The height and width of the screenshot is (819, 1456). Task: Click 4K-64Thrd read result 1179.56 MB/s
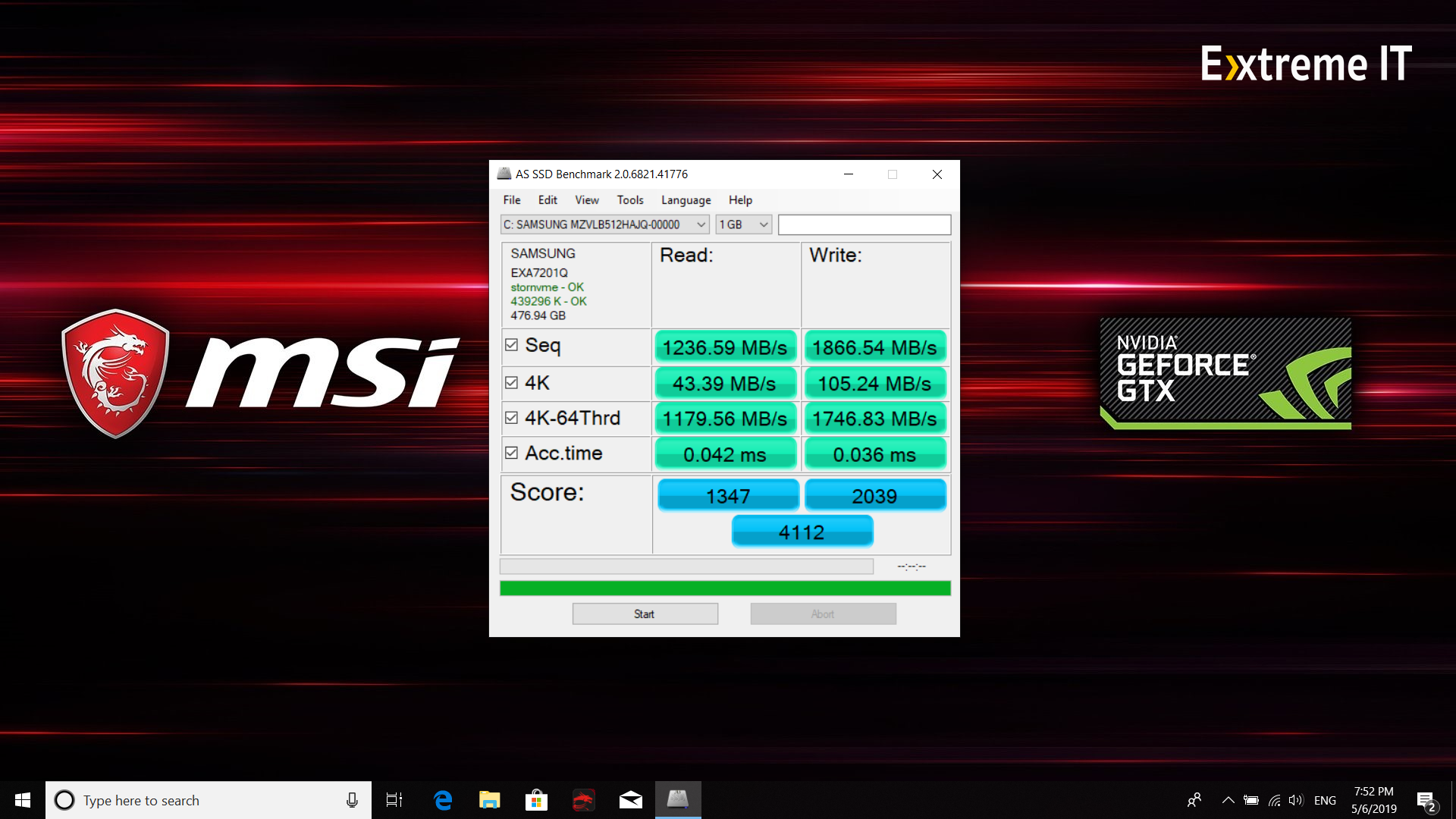point(725,419)
